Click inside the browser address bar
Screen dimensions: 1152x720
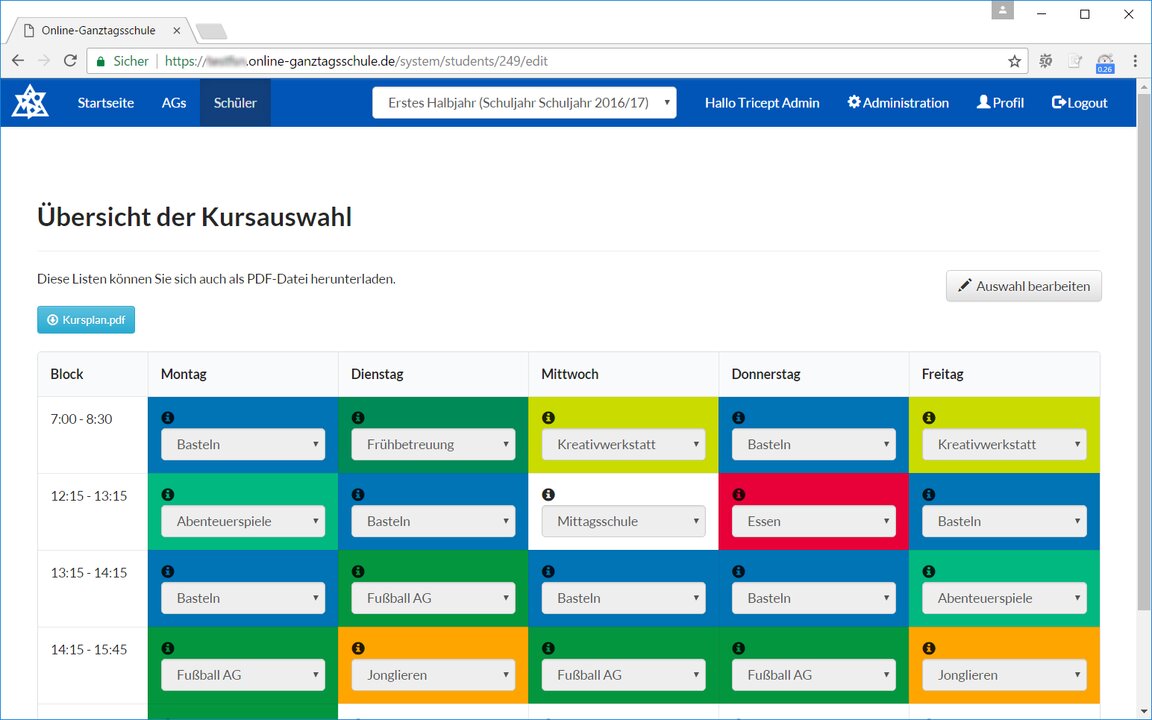[x=500, y=61]
